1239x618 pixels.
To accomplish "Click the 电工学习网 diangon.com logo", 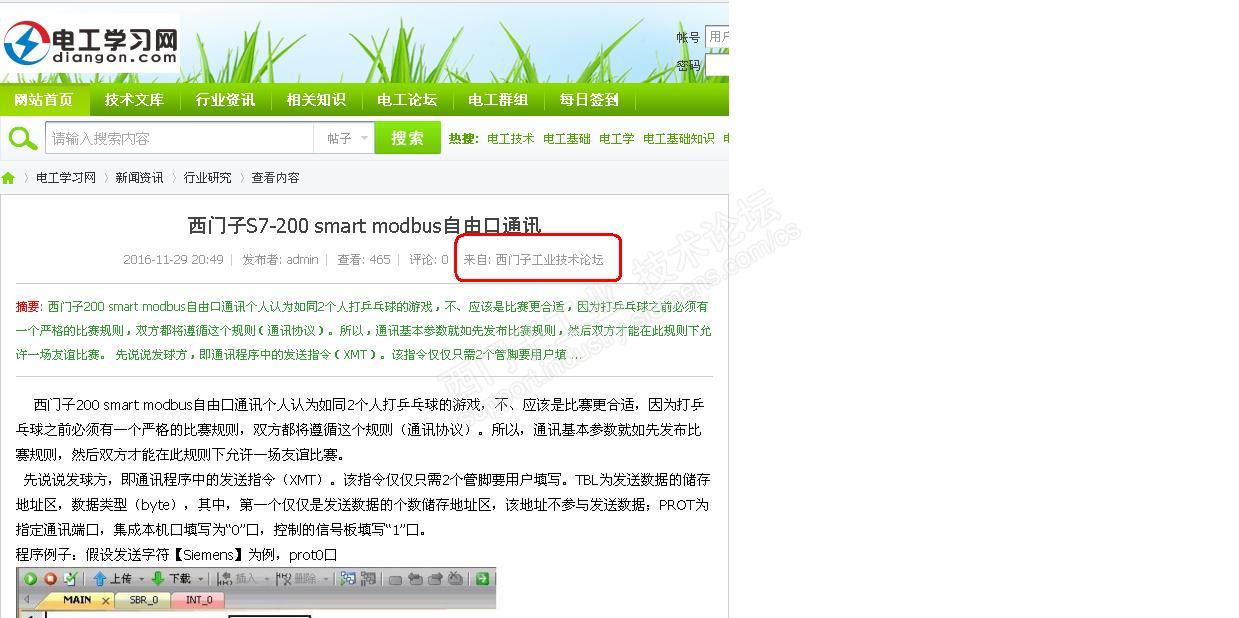I will coord(90,43).
